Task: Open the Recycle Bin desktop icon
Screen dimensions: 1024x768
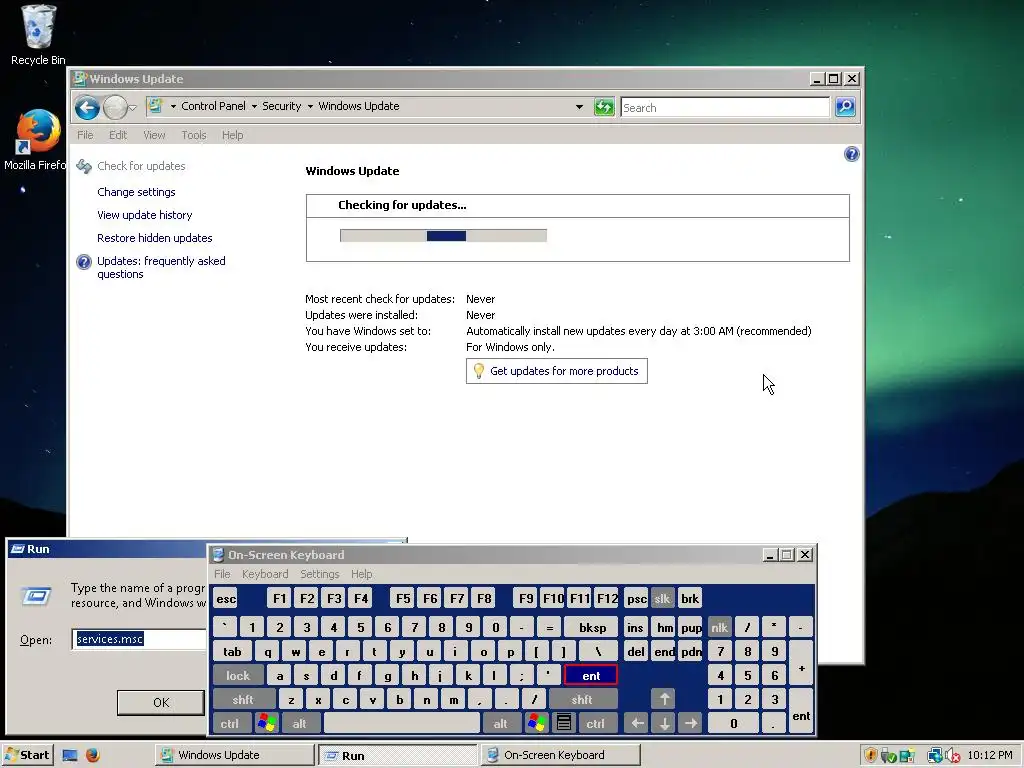Action: (38, 35)
